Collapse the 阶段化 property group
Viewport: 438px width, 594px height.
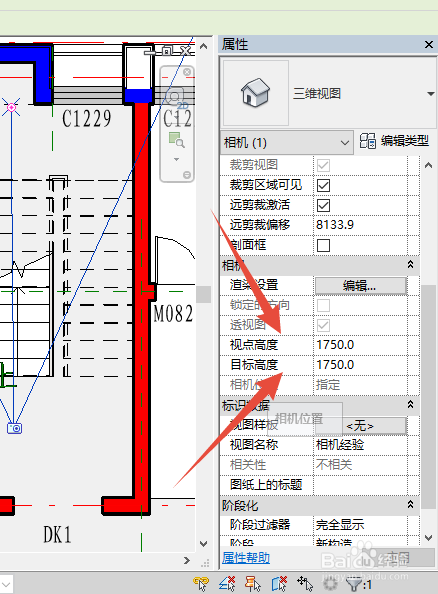click(x=410, y=504)
